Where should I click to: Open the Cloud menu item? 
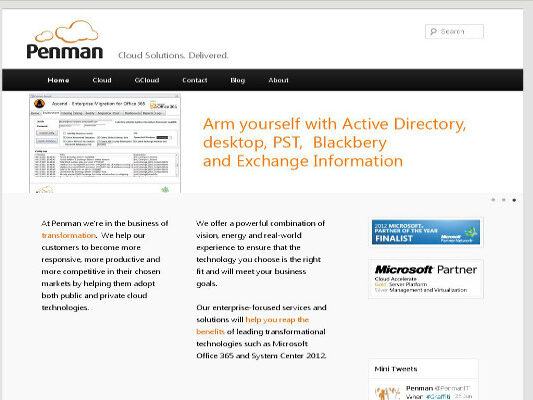pos(102,80)
